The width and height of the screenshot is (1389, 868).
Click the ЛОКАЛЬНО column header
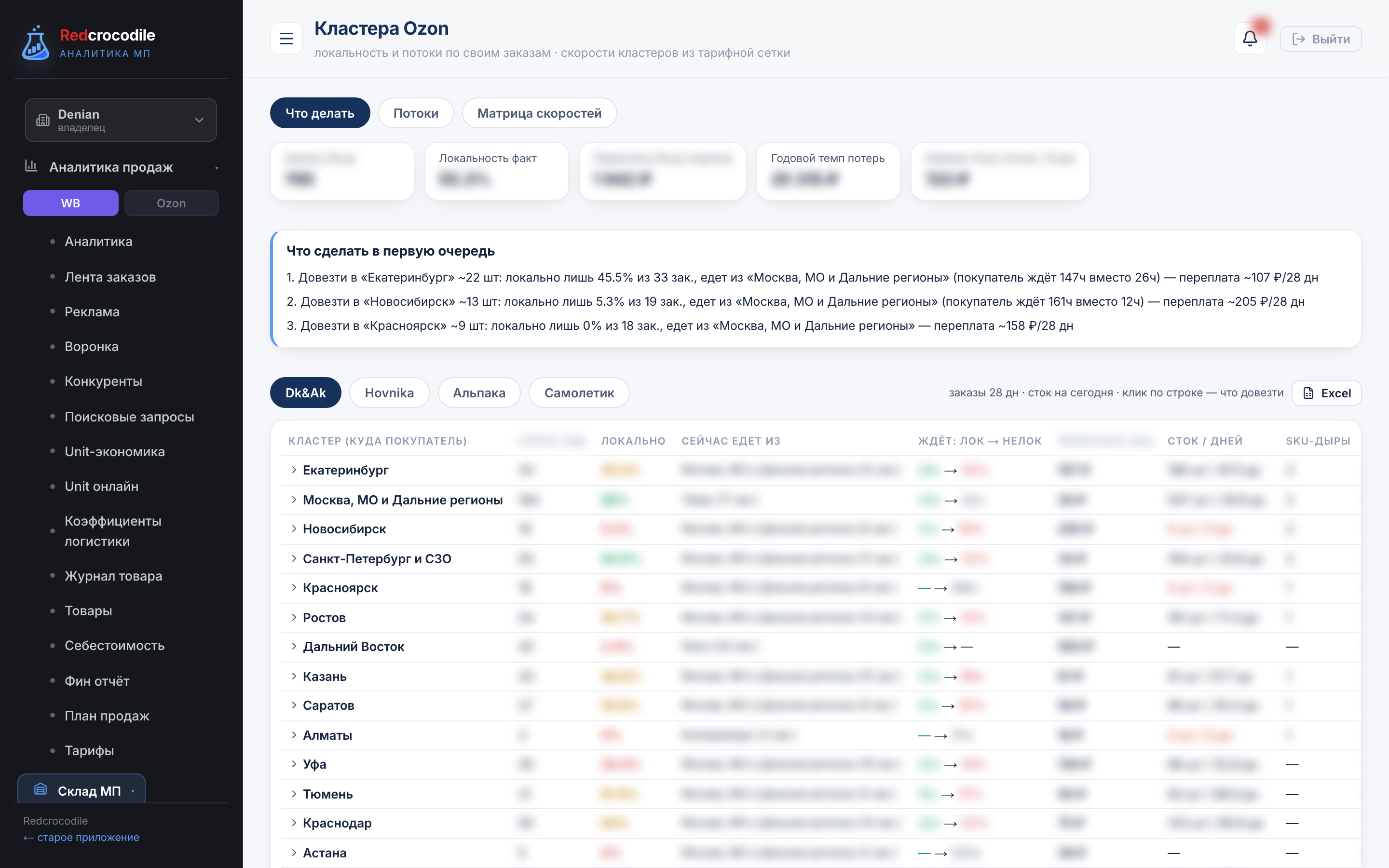point(633,441)
